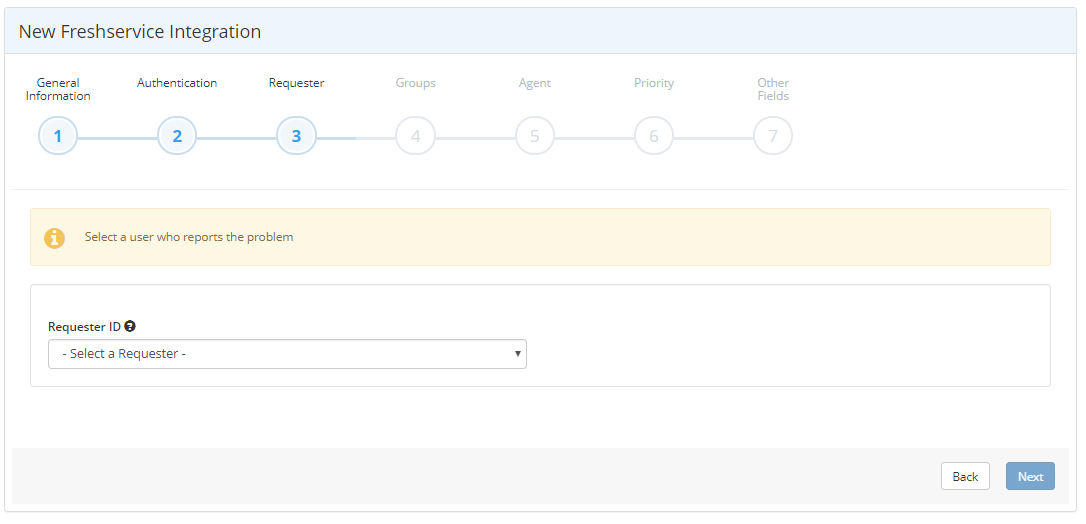Select the step 6 circle
1086x524 pixels.
point(654,136)
